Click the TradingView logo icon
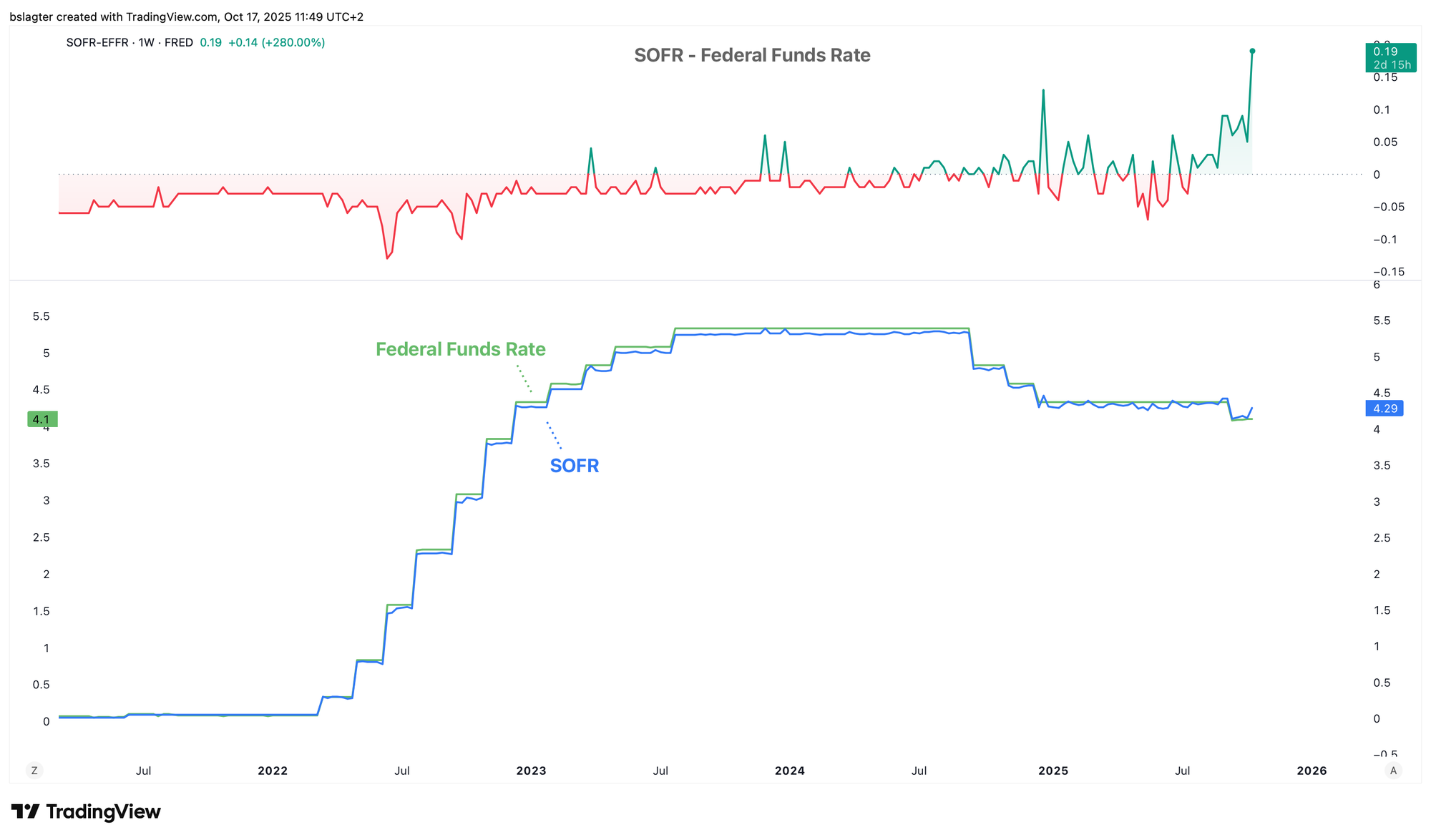Screen dimensions: 1431x840 click(25, 811)
